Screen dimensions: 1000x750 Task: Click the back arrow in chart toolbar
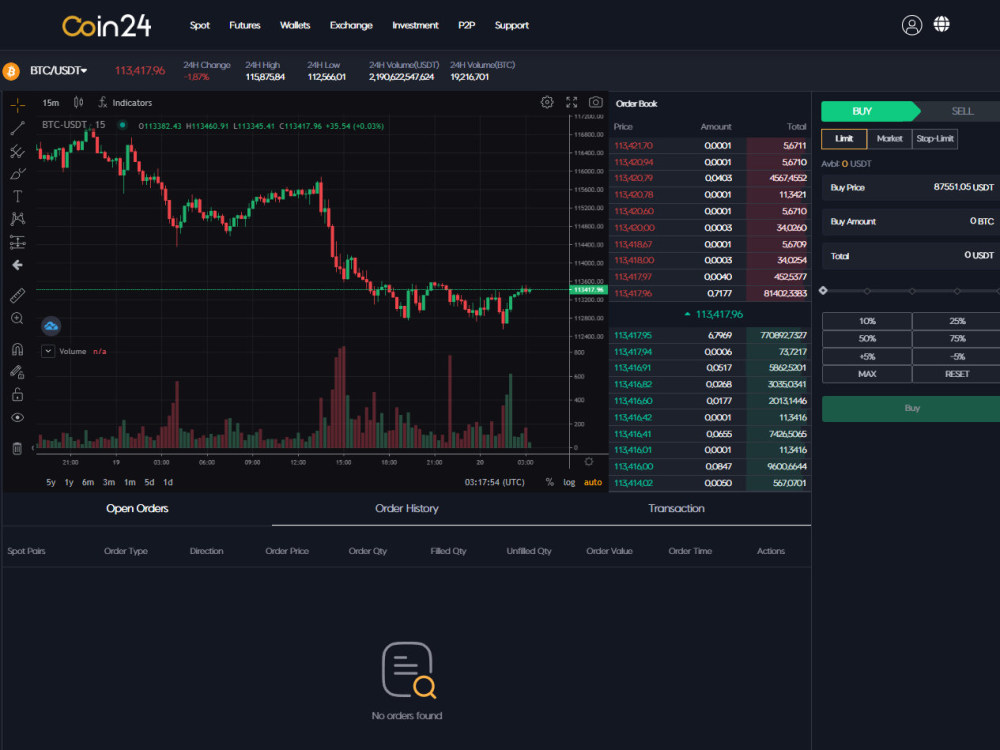pyautogui.click(x=17, y=265)
